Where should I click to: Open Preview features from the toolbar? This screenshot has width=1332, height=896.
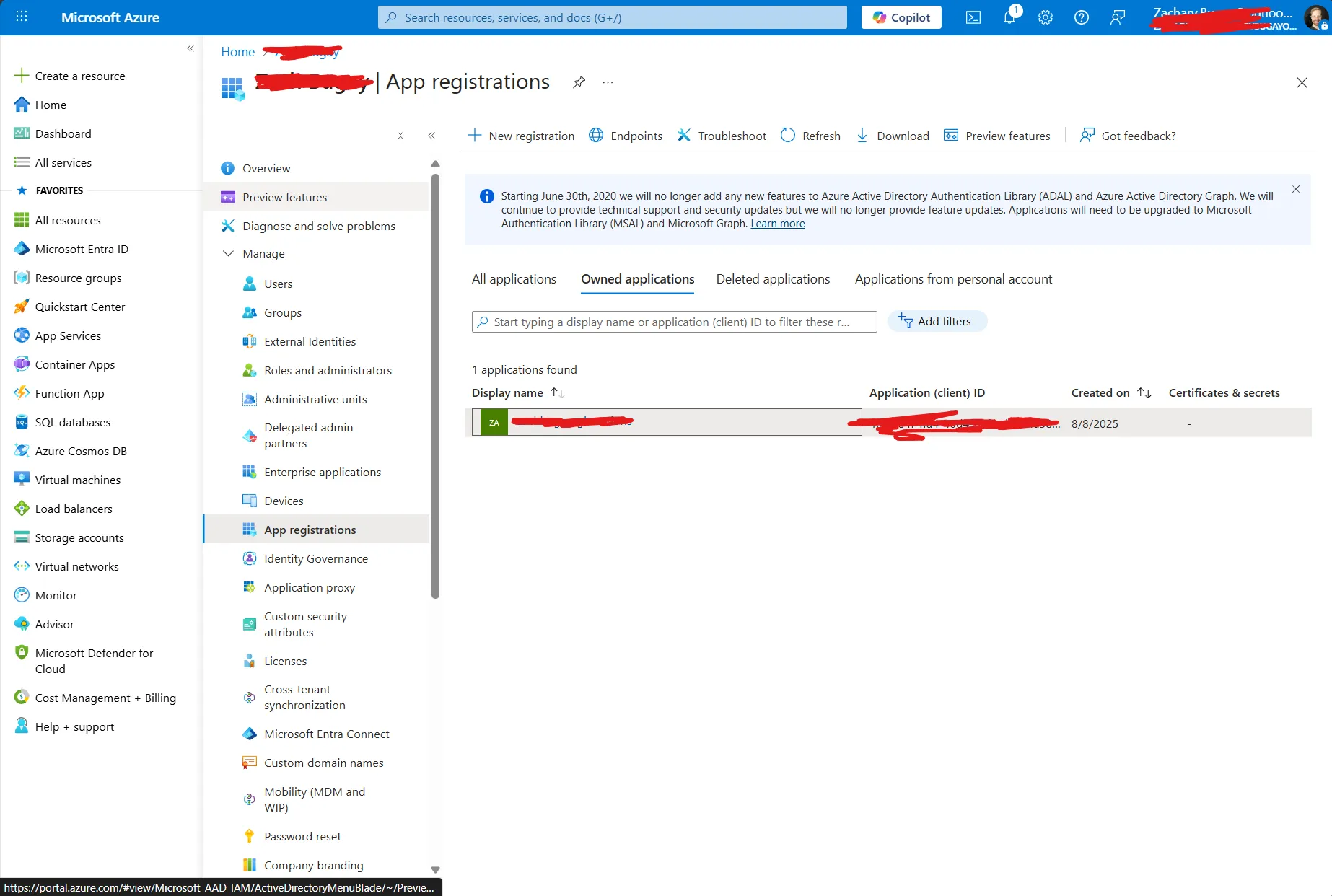tap(997, 136)
